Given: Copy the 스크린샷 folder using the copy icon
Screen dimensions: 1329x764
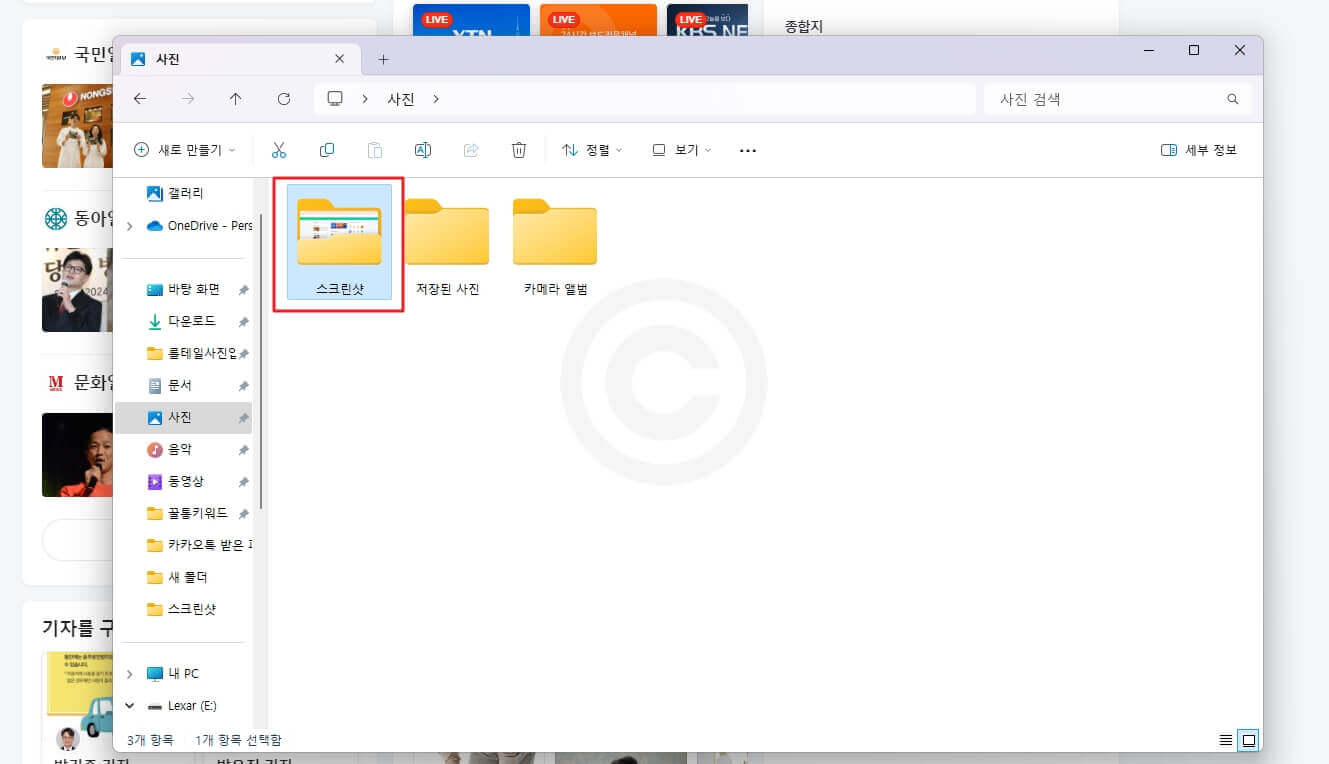Looking at the screenshot, I should click(x=327, y=149).
